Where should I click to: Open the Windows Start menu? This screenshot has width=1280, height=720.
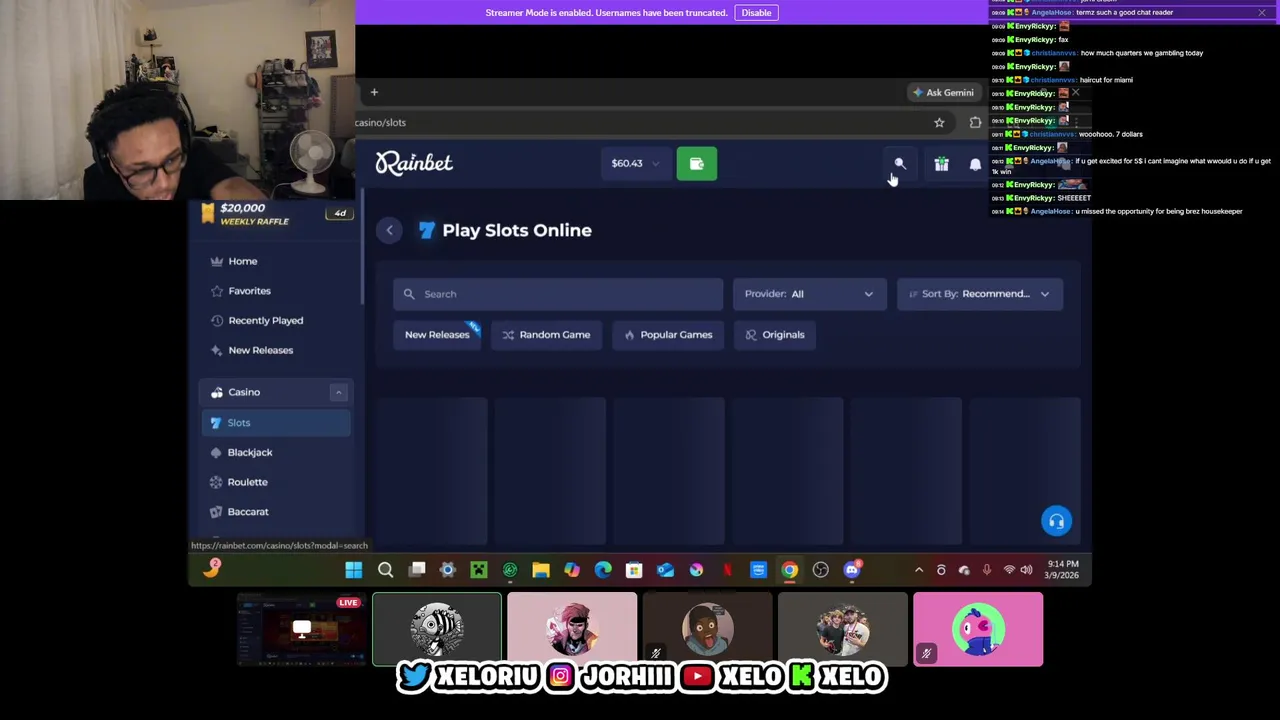tap(353, 570)
